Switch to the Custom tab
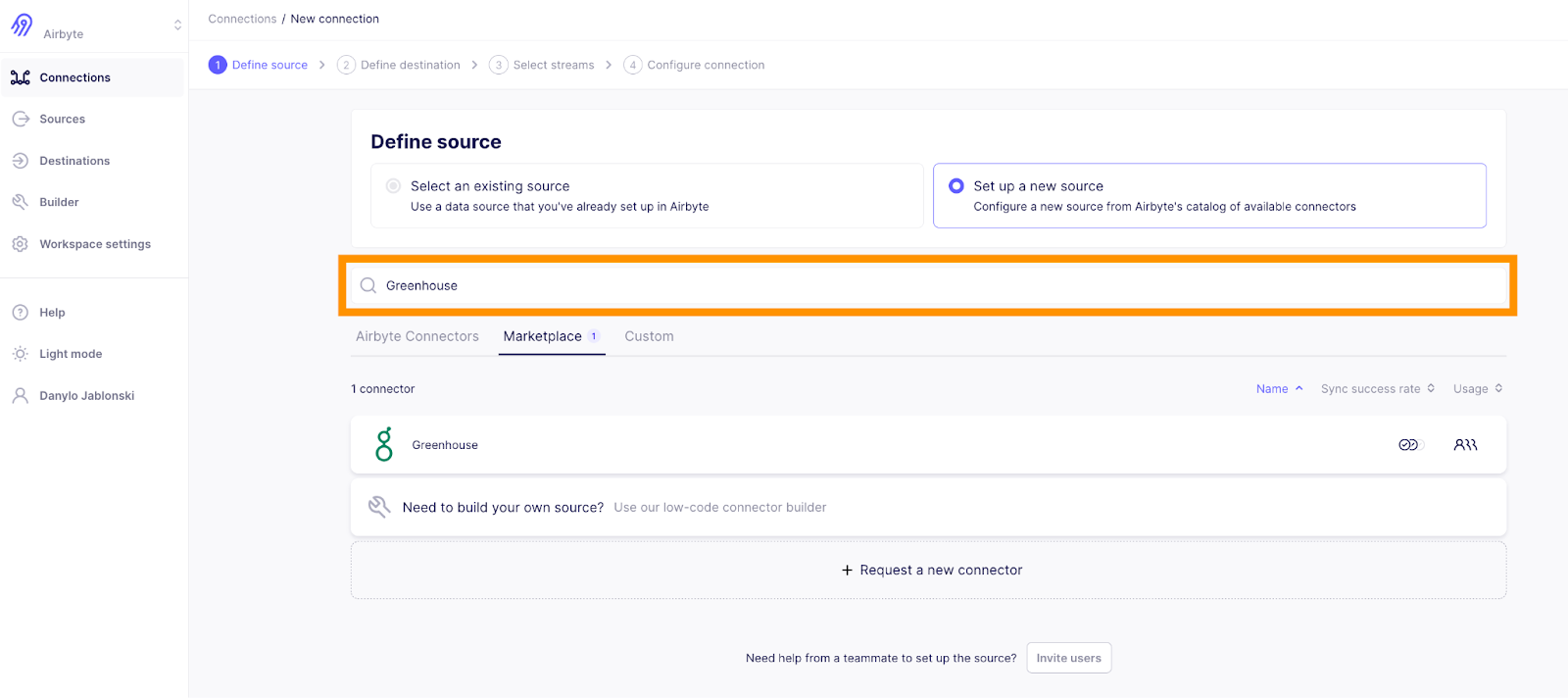This screenshot has height=698, width=1568. [x=649, y=336]
